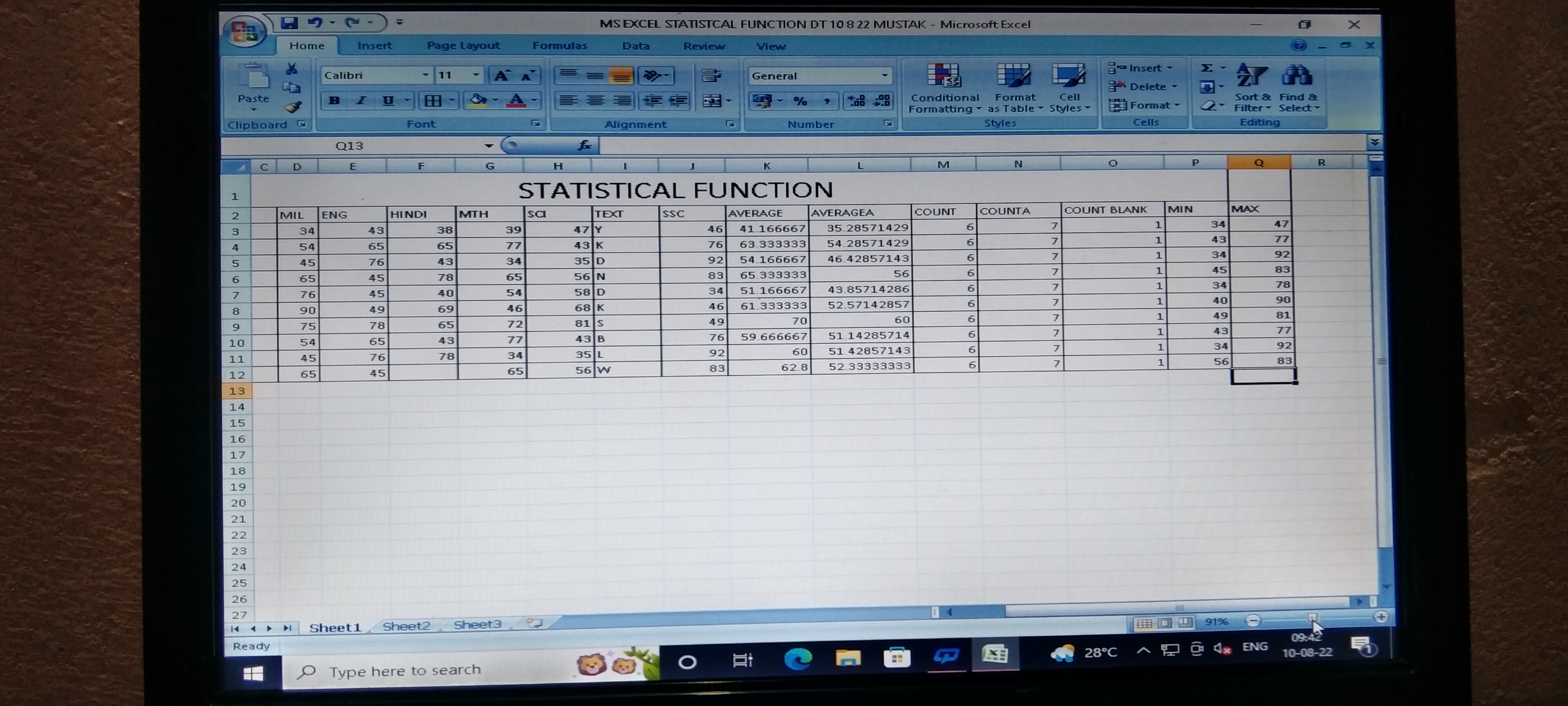Open Microsoft Edge from the taskbar

(797, 659)
